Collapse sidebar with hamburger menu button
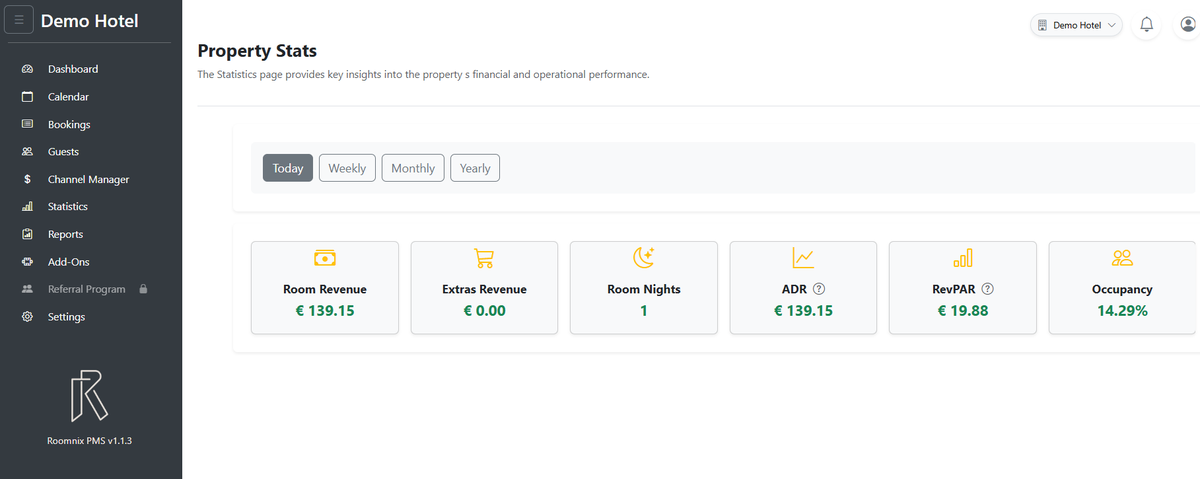This screenshot has height=479, width=1200. click(x=19, y=21)
